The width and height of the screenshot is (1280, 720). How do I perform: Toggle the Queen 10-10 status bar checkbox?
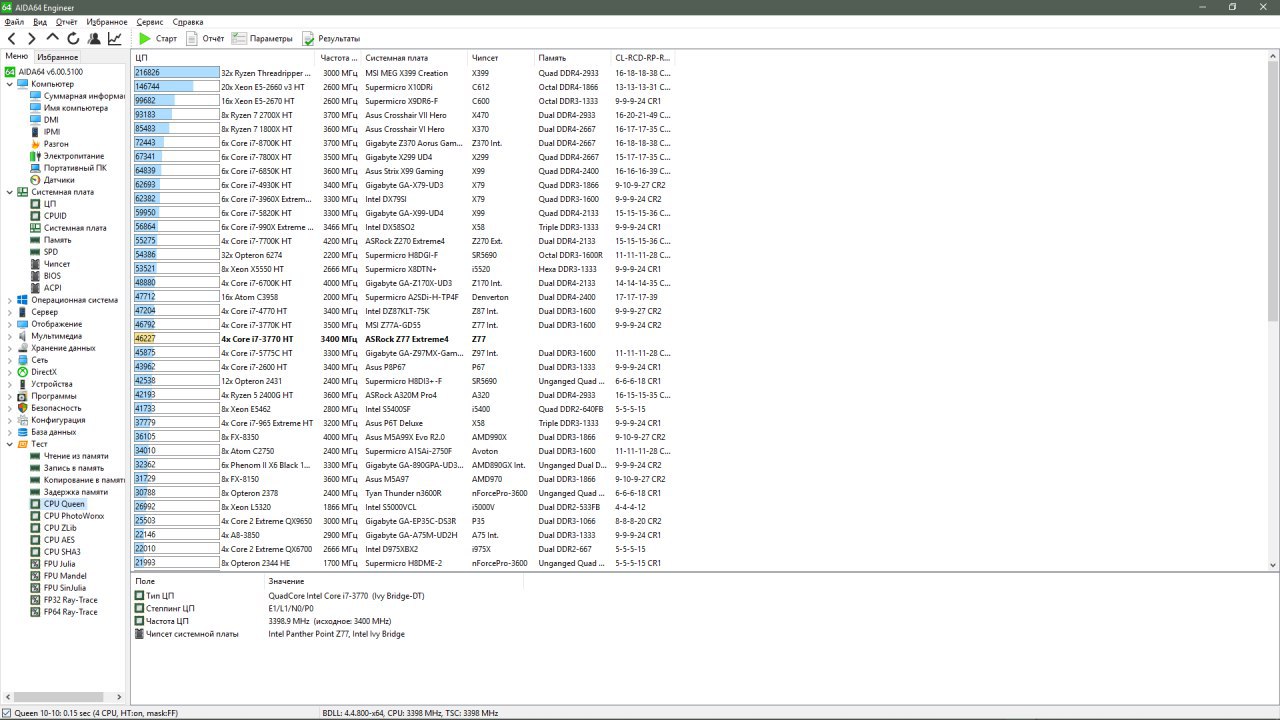8,713
